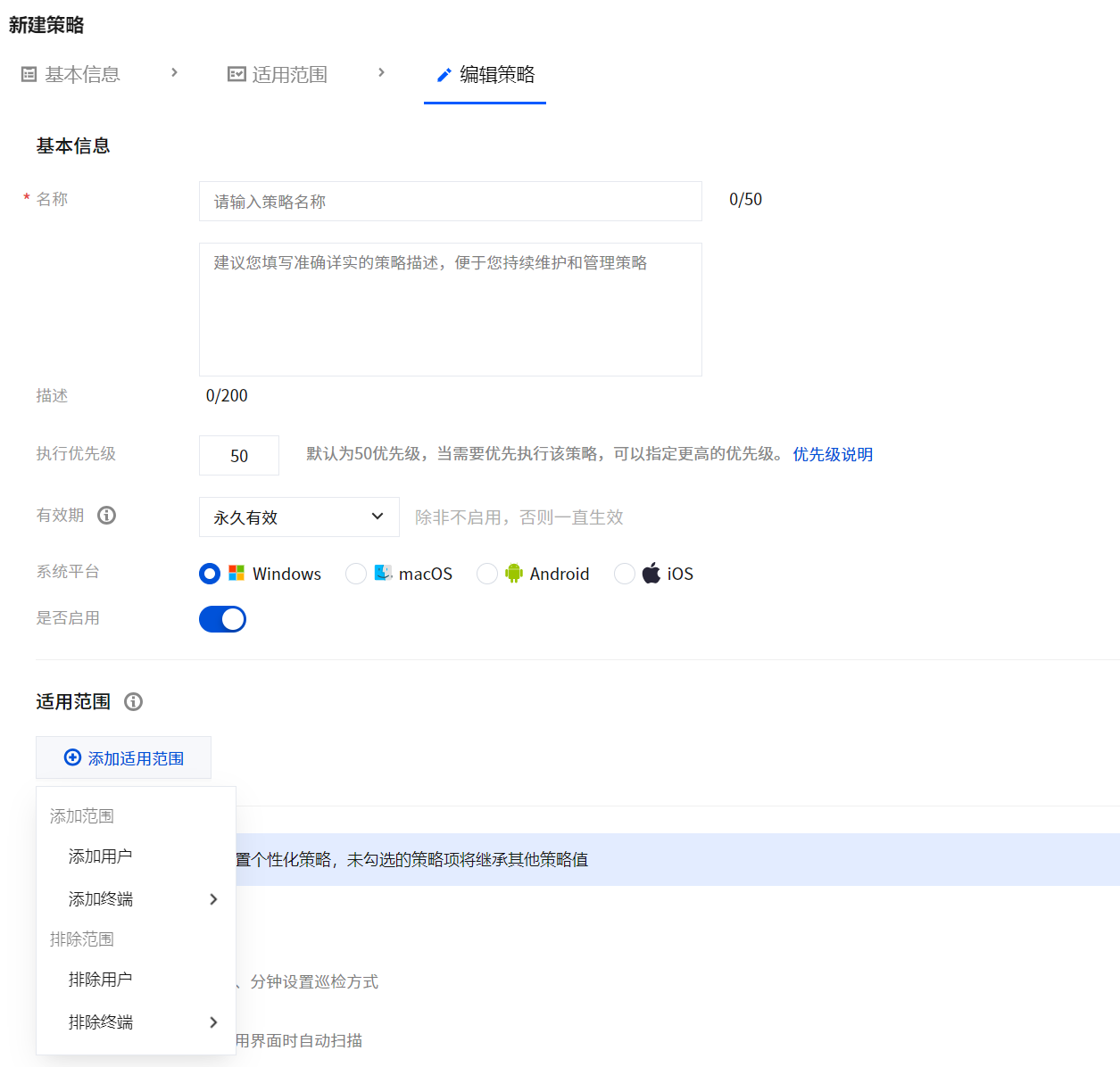Image resolution: width=1120 pixels, height=1067 pixels.
Task: Click the 请输入策略名称 name field
Action: click(x=450, y=202)
